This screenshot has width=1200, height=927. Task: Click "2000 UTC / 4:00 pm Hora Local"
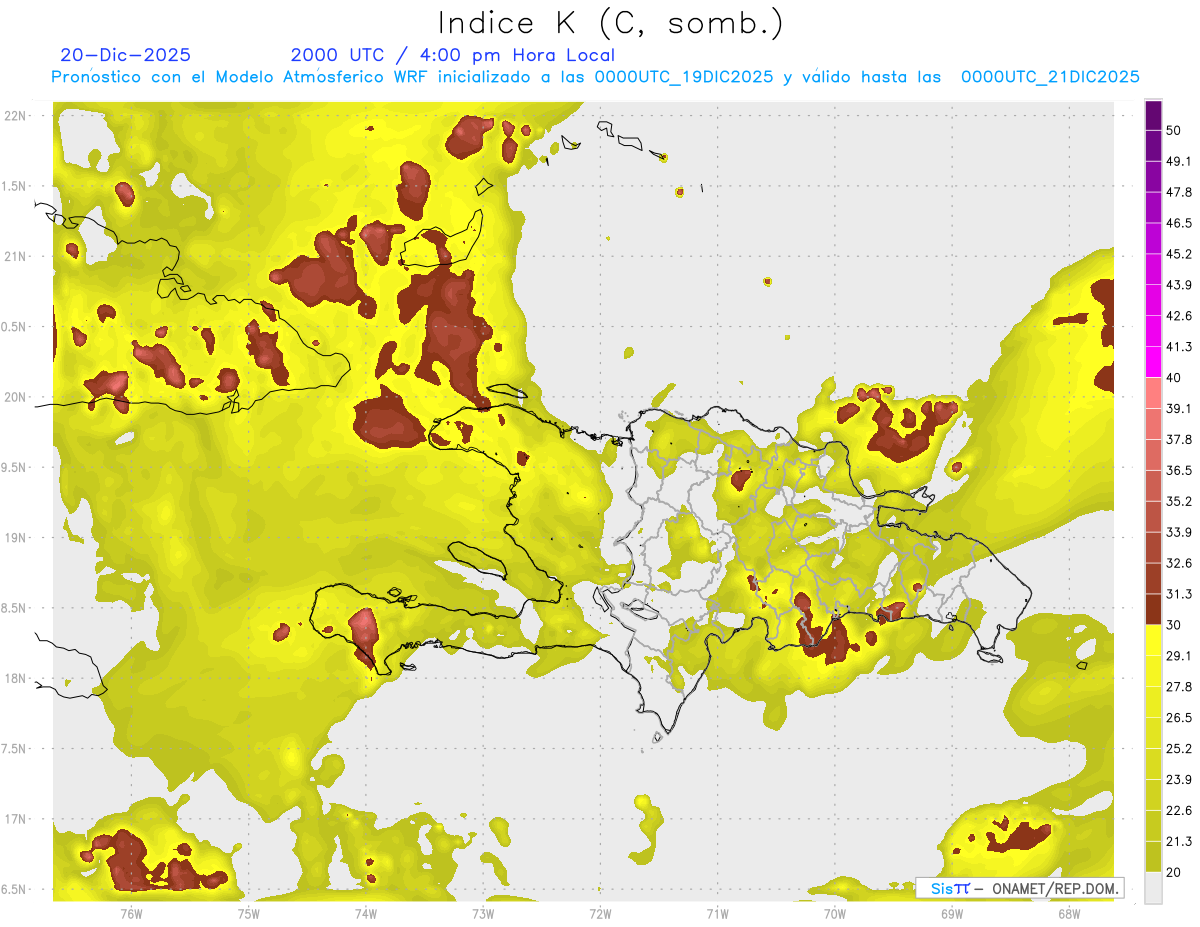453,55
